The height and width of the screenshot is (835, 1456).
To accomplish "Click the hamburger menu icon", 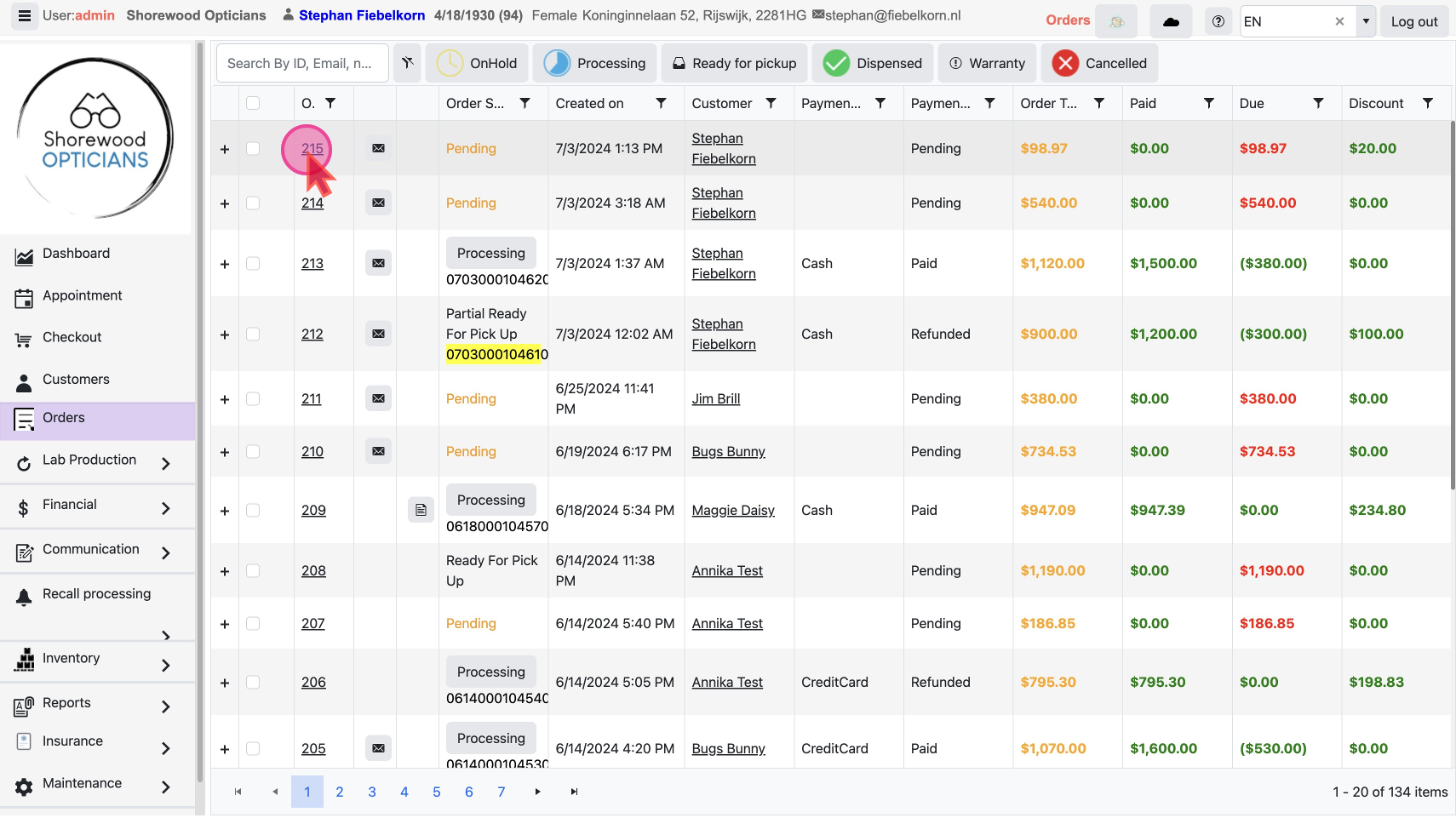I will coord(24,16).
